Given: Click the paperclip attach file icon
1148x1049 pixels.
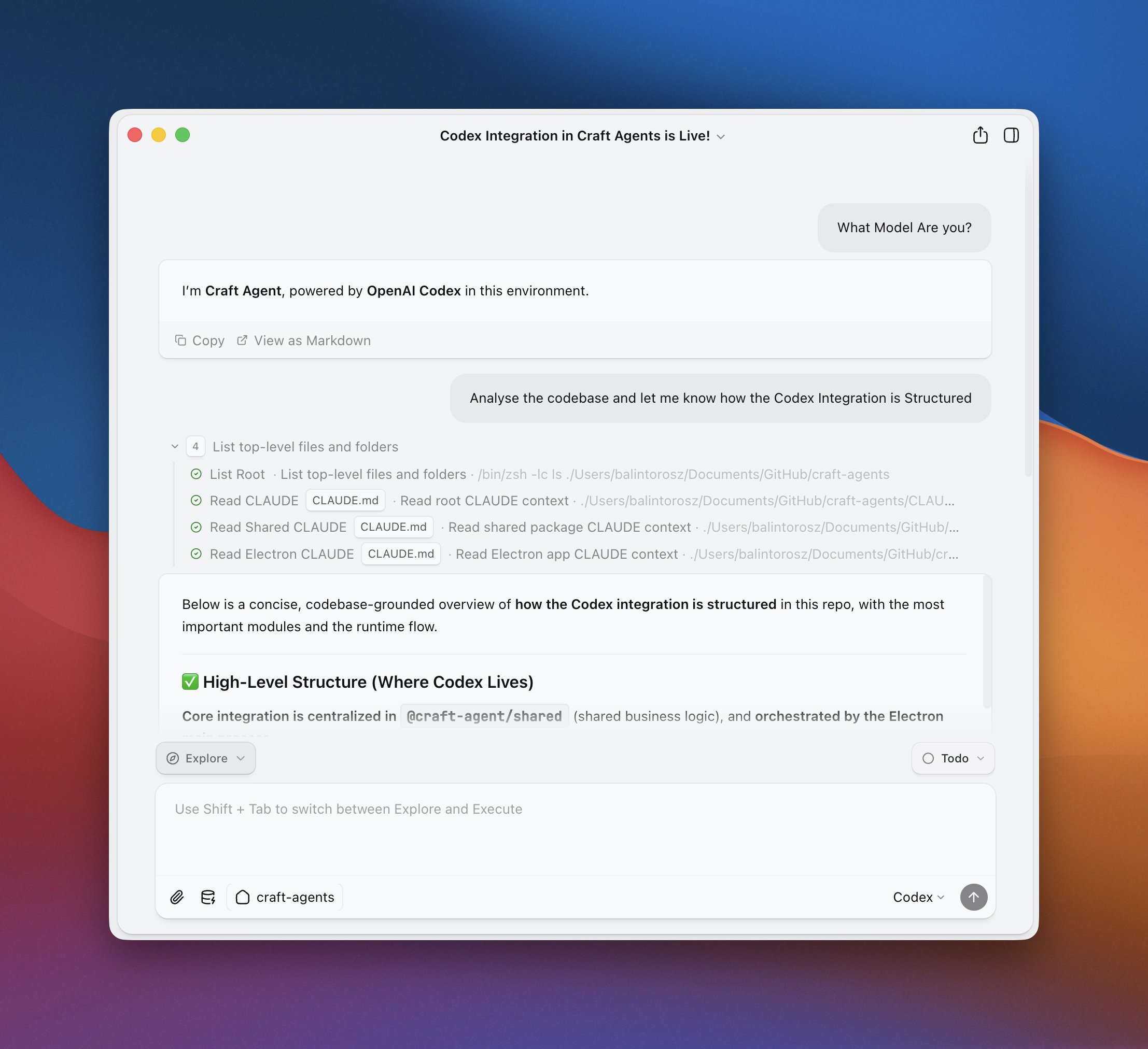Looking at the screenshot, I should [x=177, y=898].
